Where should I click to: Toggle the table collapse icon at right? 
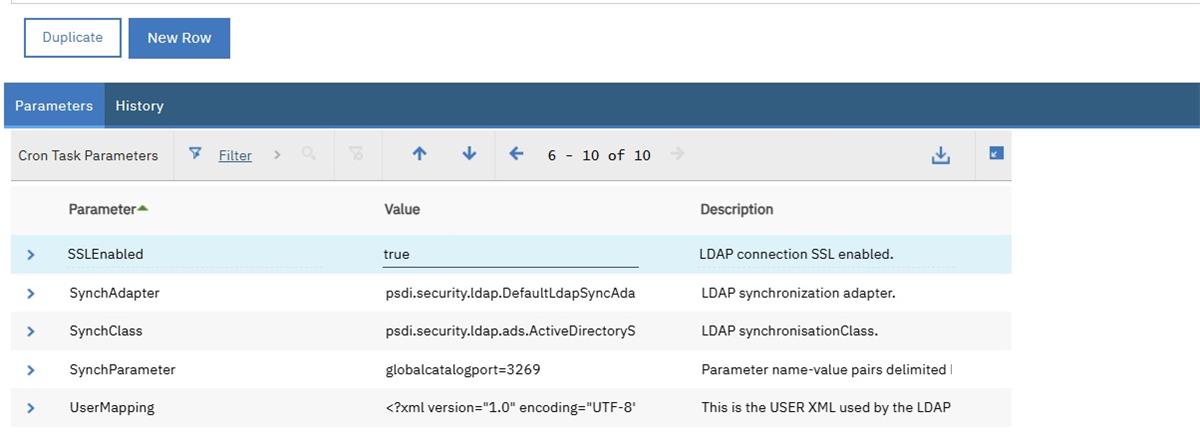tap(996, 154)
